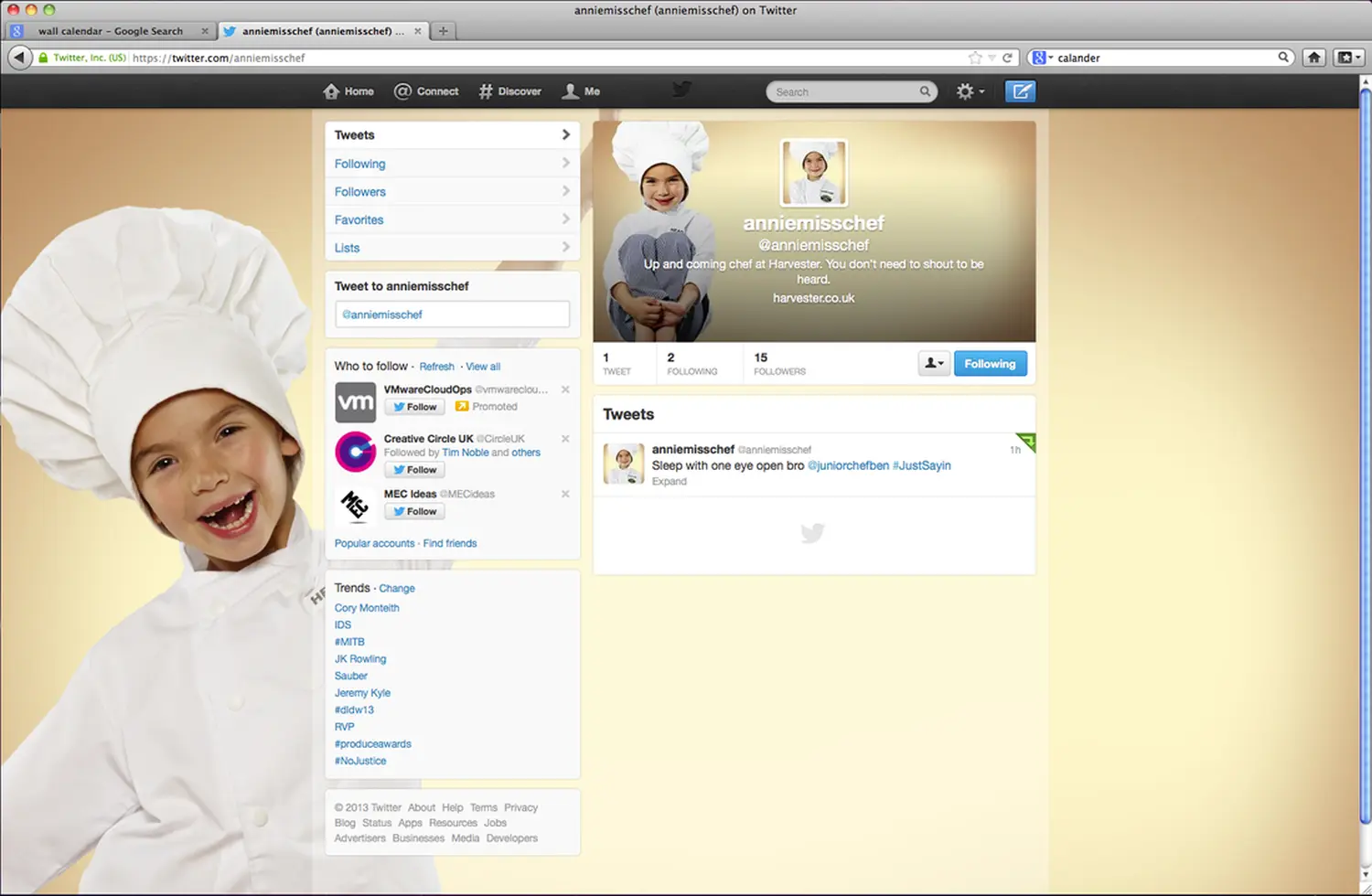Open the Followers list row
Screen dimensions: 1372x896
452,192
